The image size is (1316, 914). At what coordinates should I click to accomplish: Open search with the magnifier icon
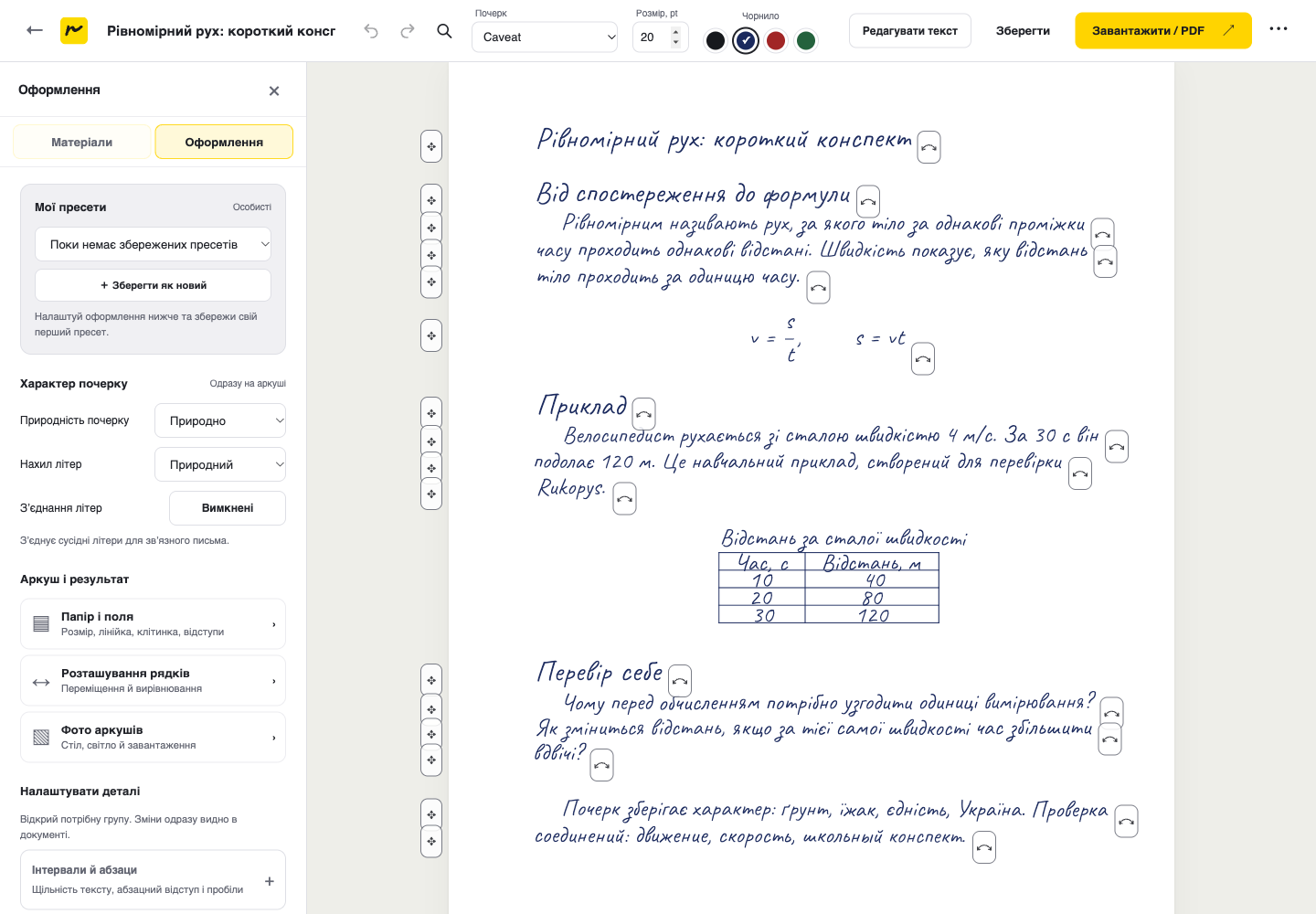coord(445,31)
